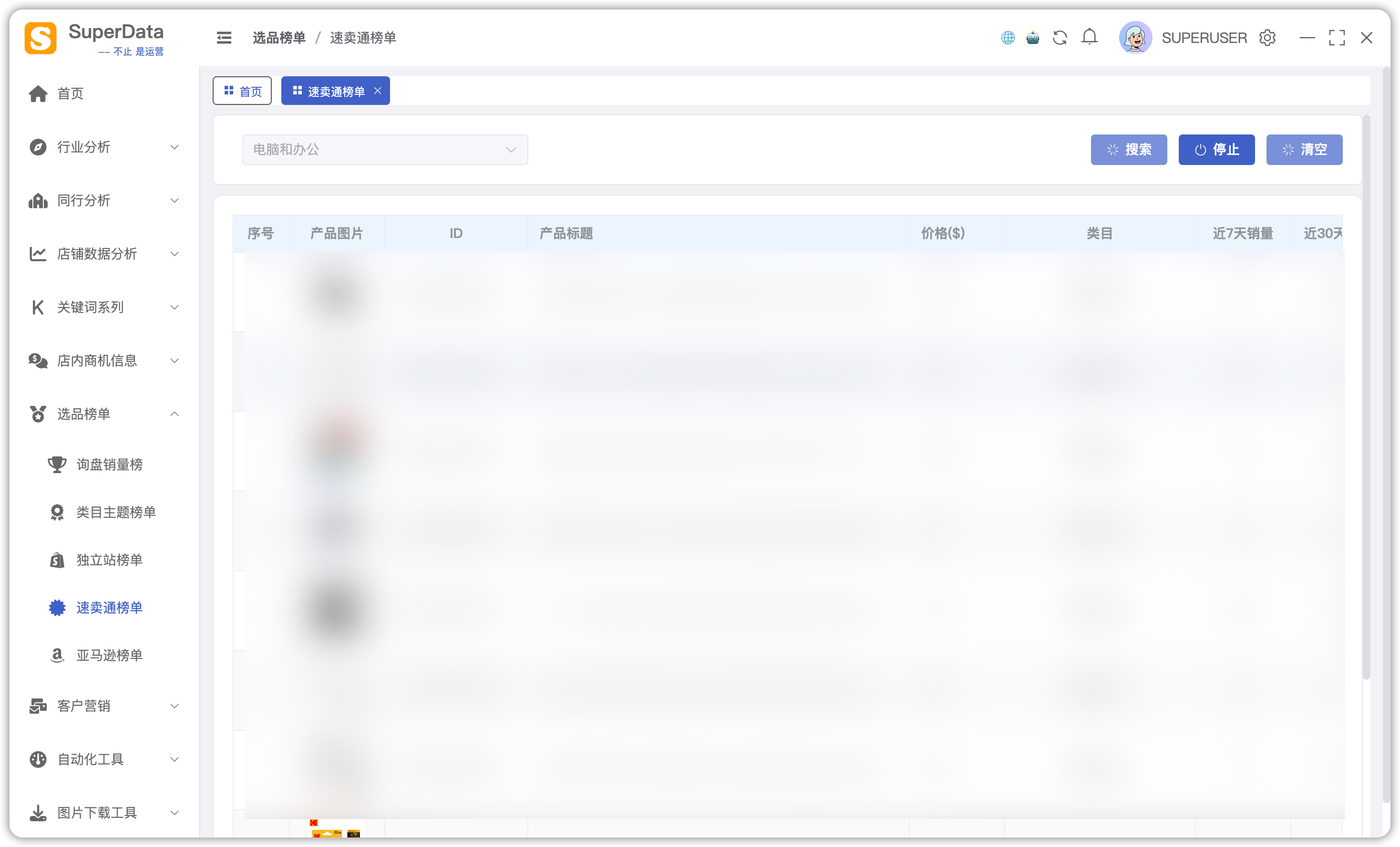The image size is (1400, 847).
Task: Click the SUPERUSER avatar image
Action: click(1135, 38)
